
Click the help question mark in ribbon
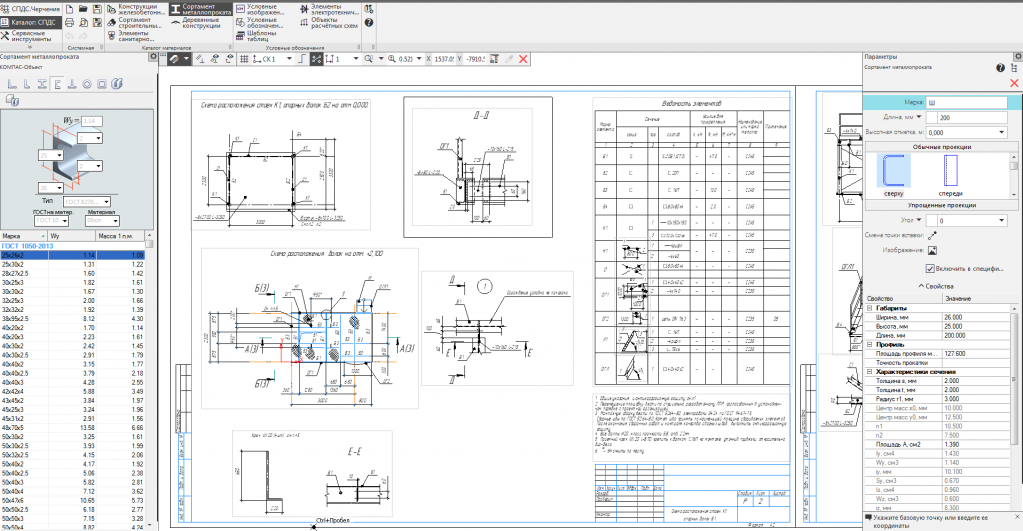[369, 22]
